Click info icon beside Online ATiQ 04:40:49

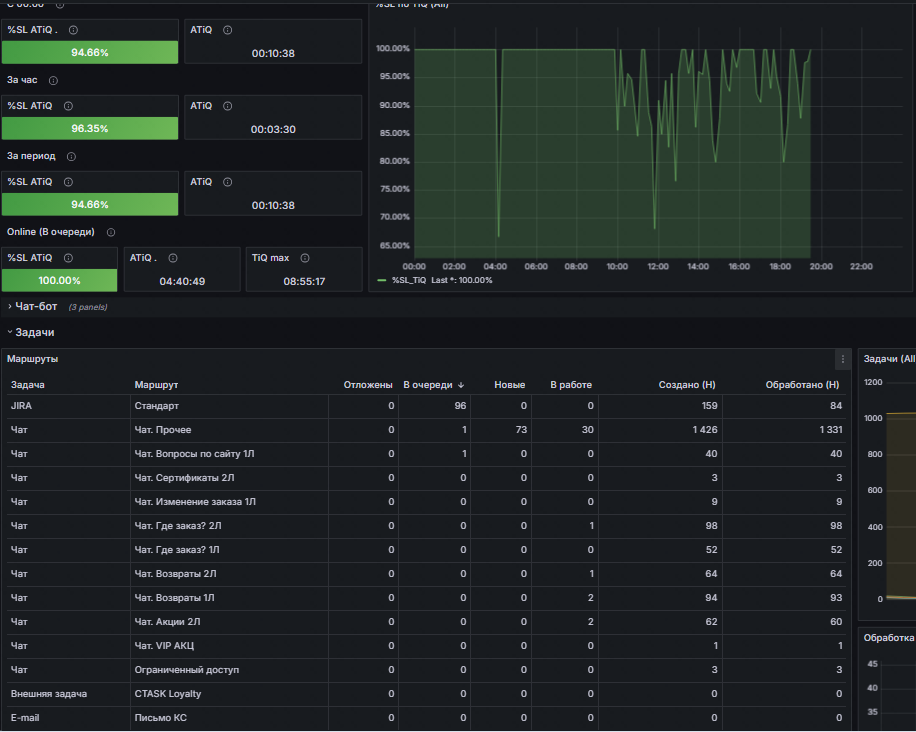tap(173, 258)
